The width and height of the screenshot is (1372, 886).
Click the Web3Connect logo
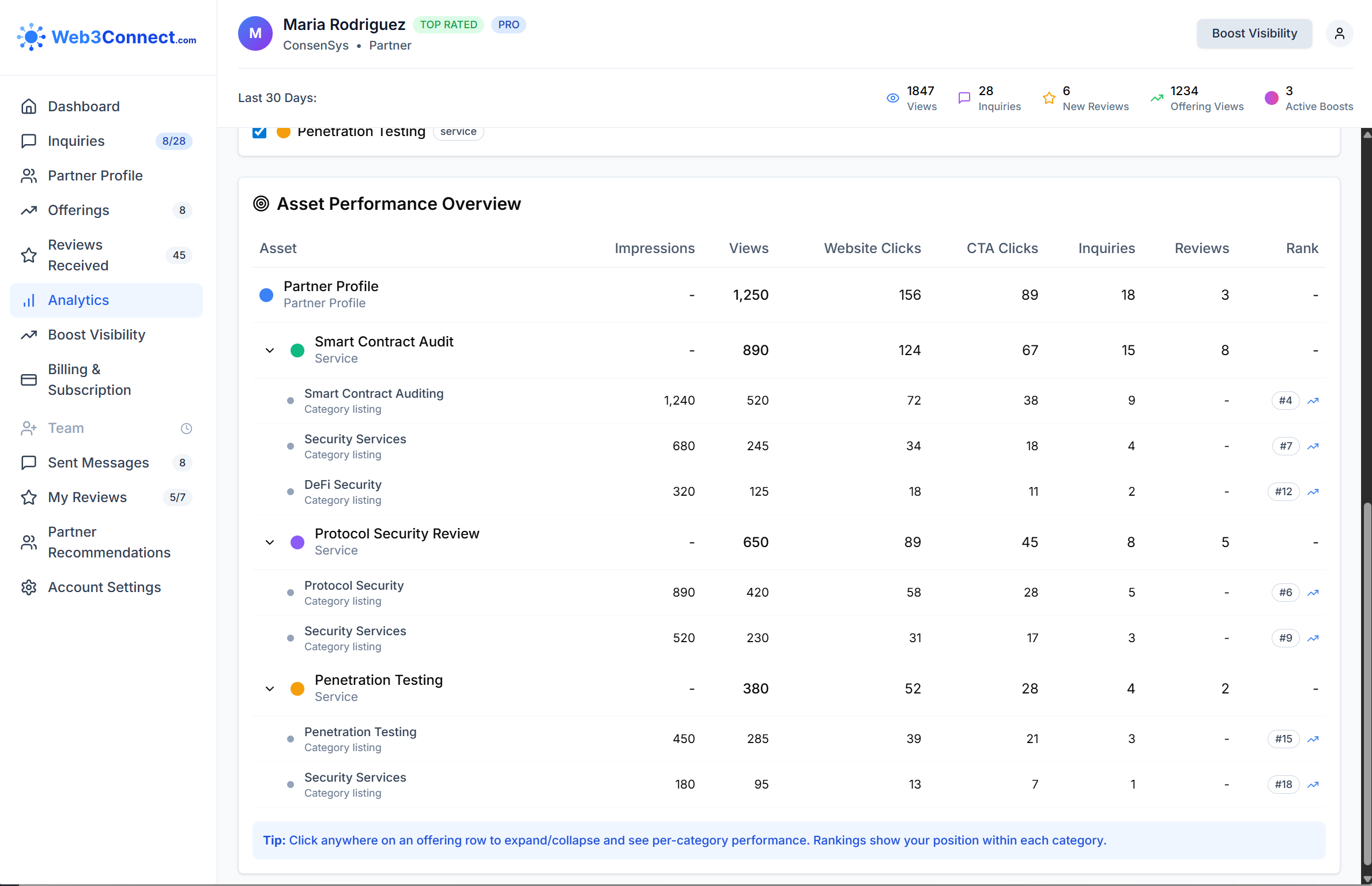click(107, 37)
